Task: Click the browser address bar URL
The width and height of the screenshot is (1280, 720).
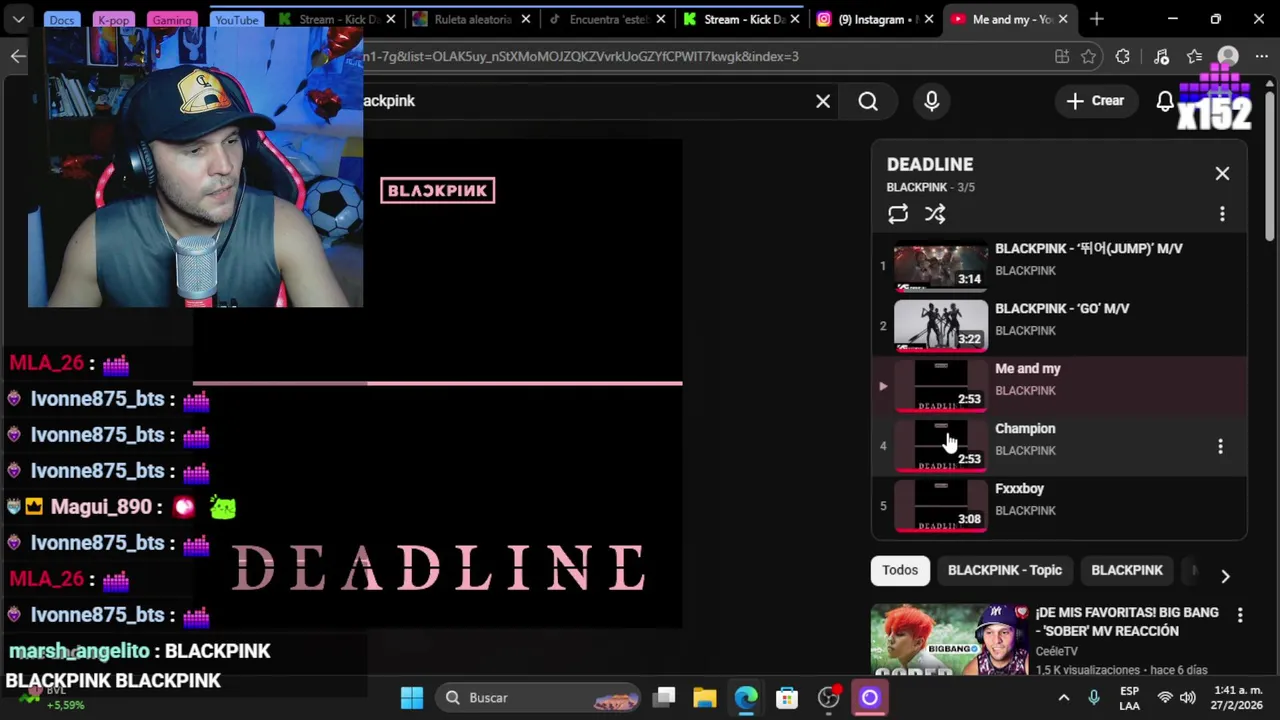Action: pos(580,57)
